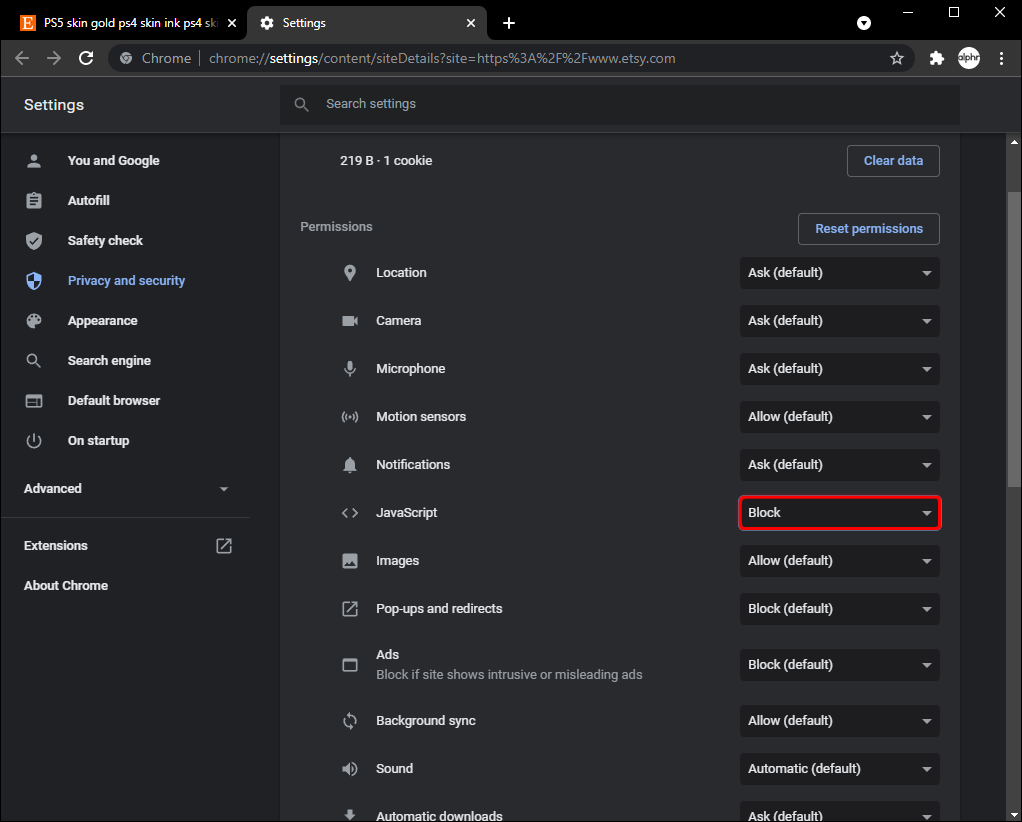Image resolution: width=1022 pixels, height=822 pixels.
Task: Click the alphr profile avatar icon
Action: (968, 58)
